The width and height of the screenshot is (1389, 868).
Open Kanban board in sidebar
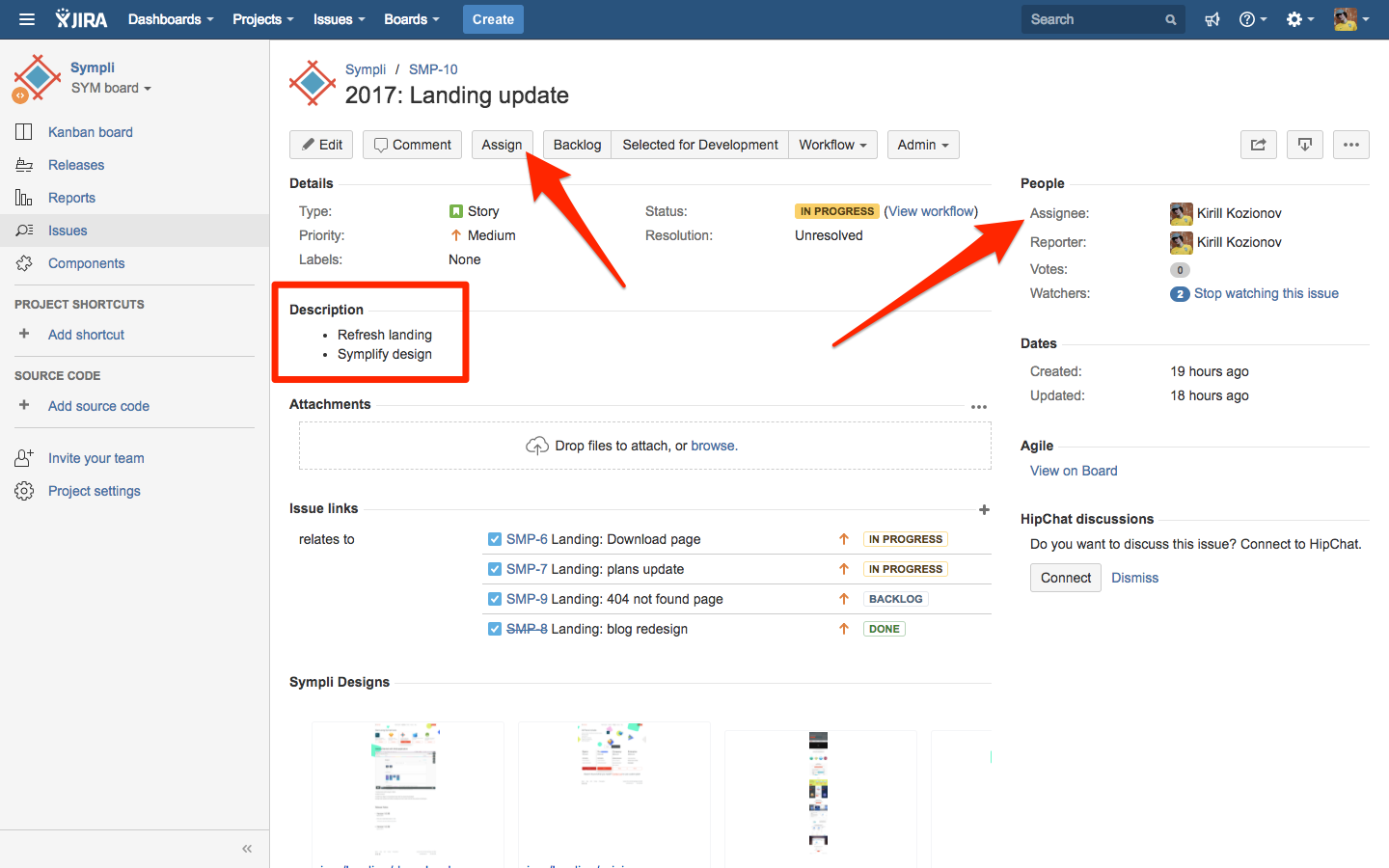point(91,132)
